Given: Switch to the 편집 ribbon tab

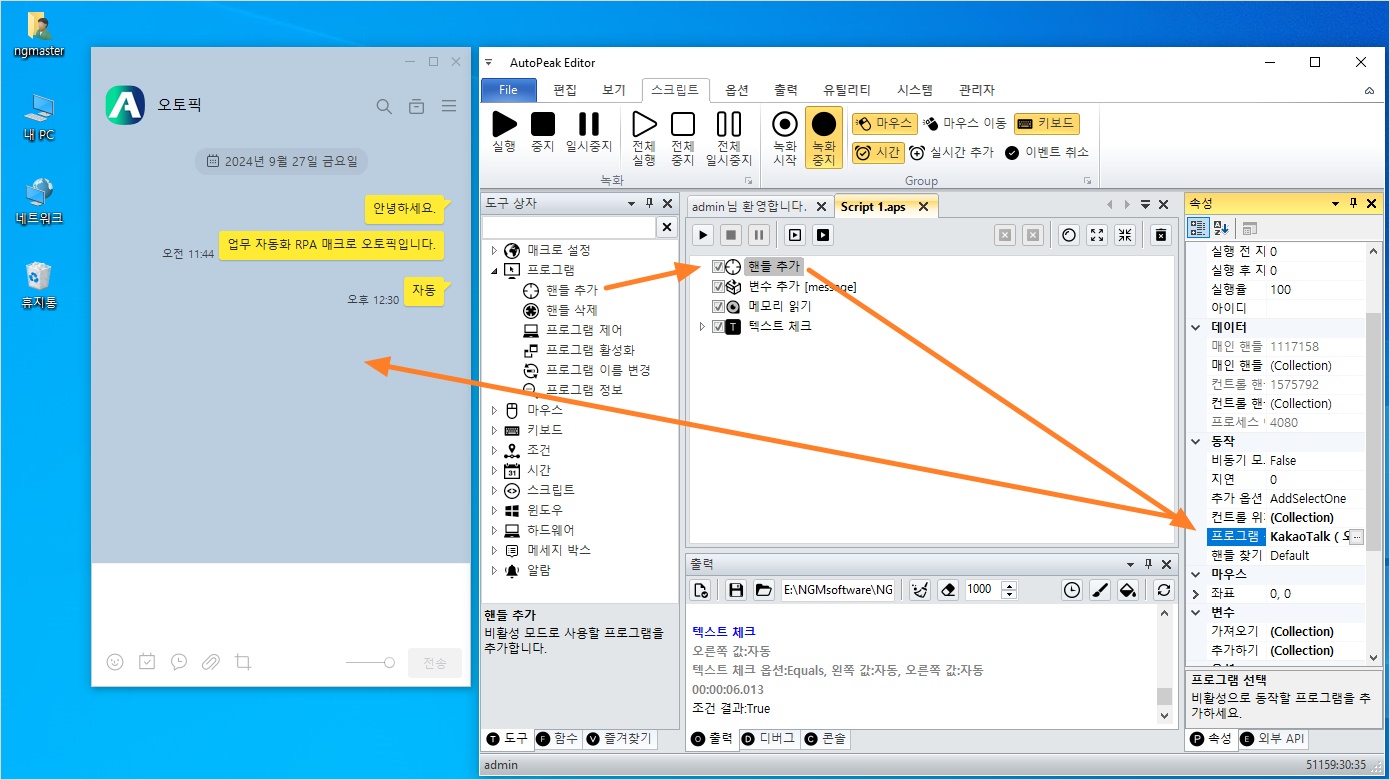Looking at the screenshot, I should point(565,90).
